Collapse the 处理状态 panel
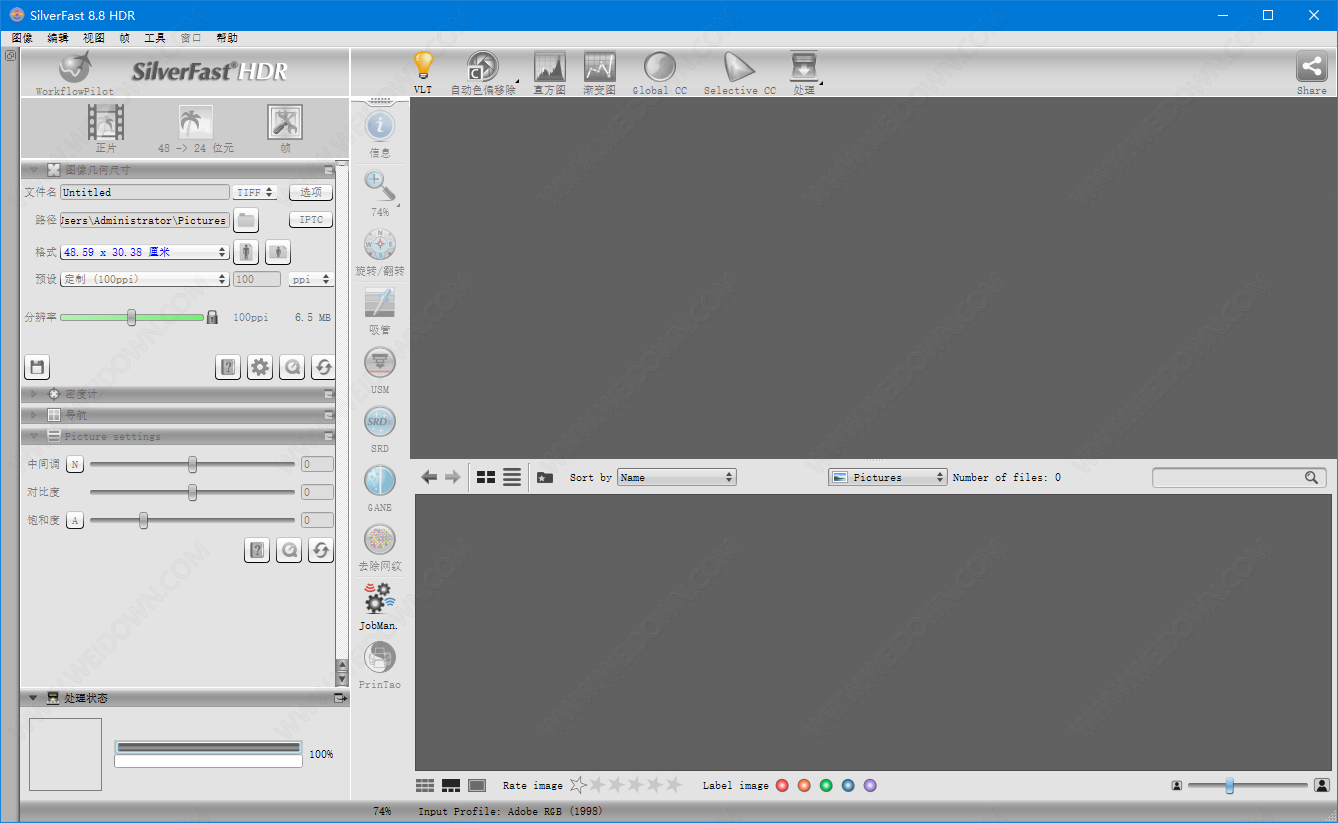1338x823 pixels. 33,698
